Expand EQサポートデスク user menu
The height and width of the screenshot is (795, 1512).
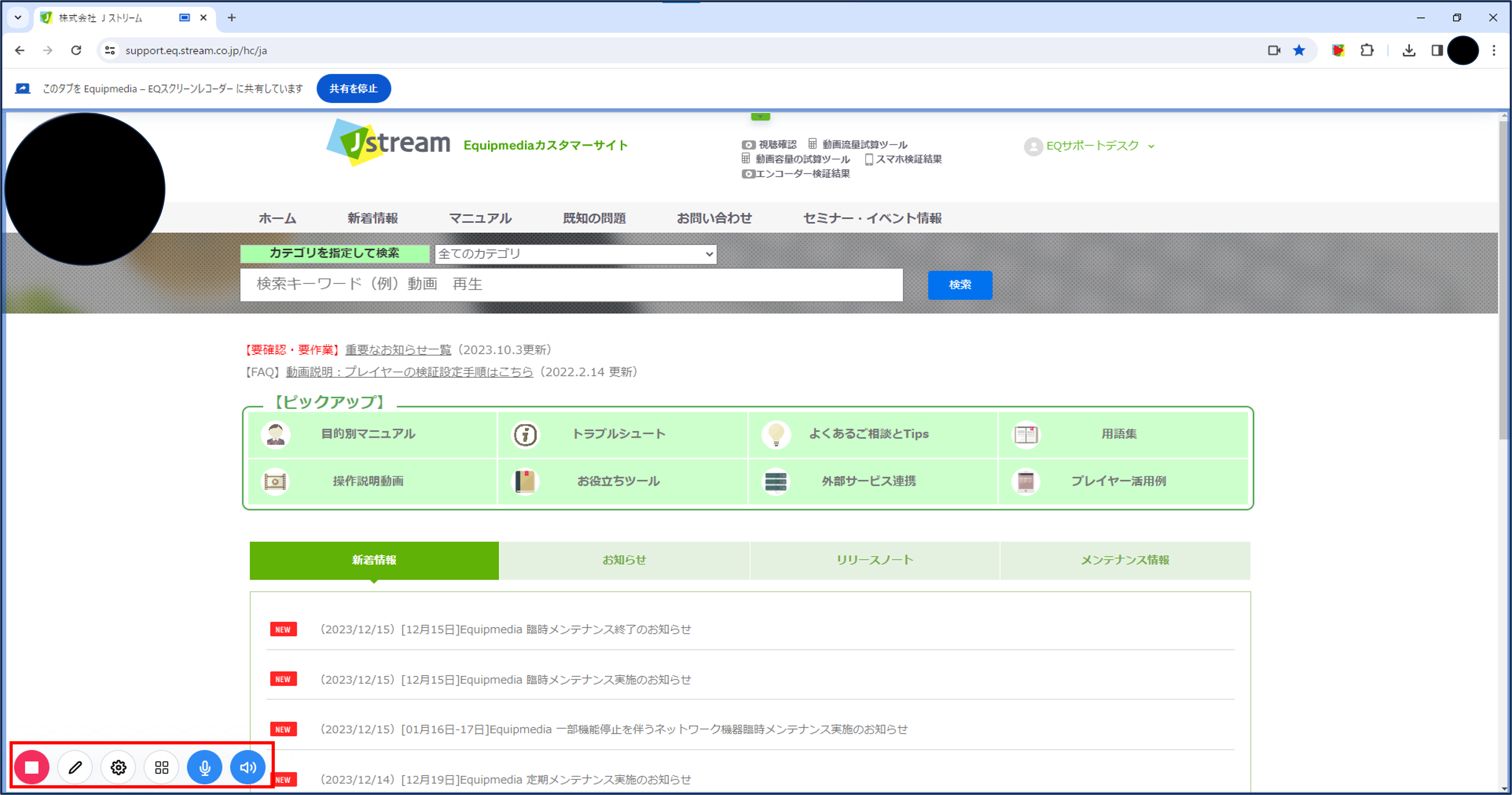point(1090,146)
